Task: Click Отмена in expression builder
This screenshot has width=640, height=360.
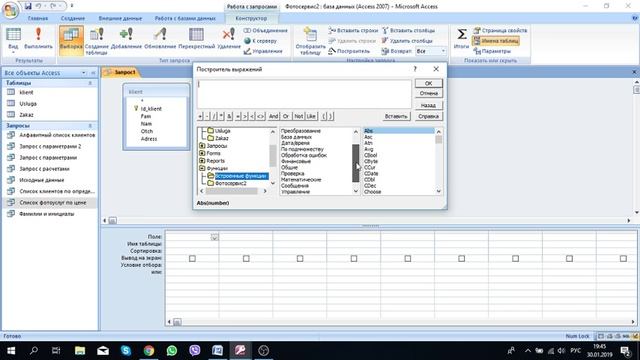Action: click(429, 93)
